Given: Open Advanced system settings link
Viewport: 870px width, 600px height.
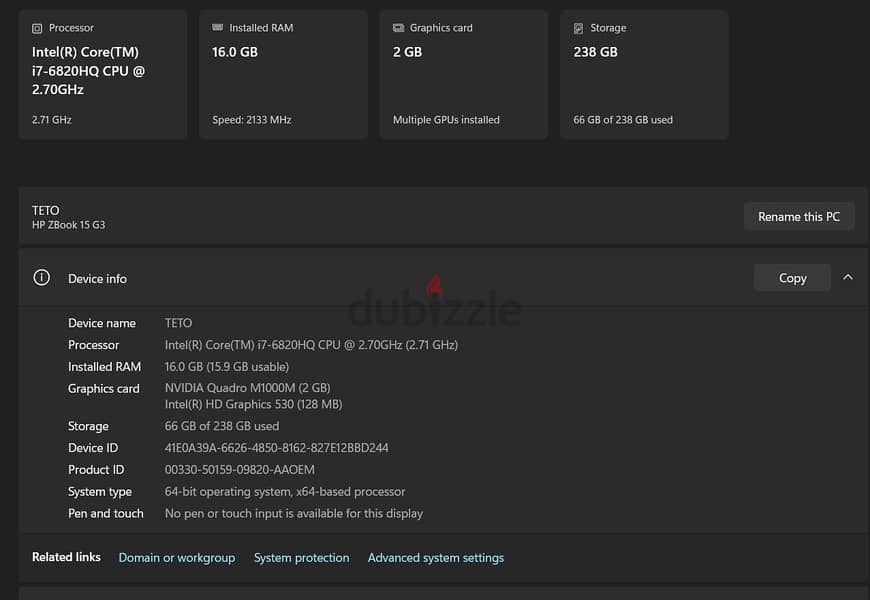Looking at the screenshot, I should 436,558.
